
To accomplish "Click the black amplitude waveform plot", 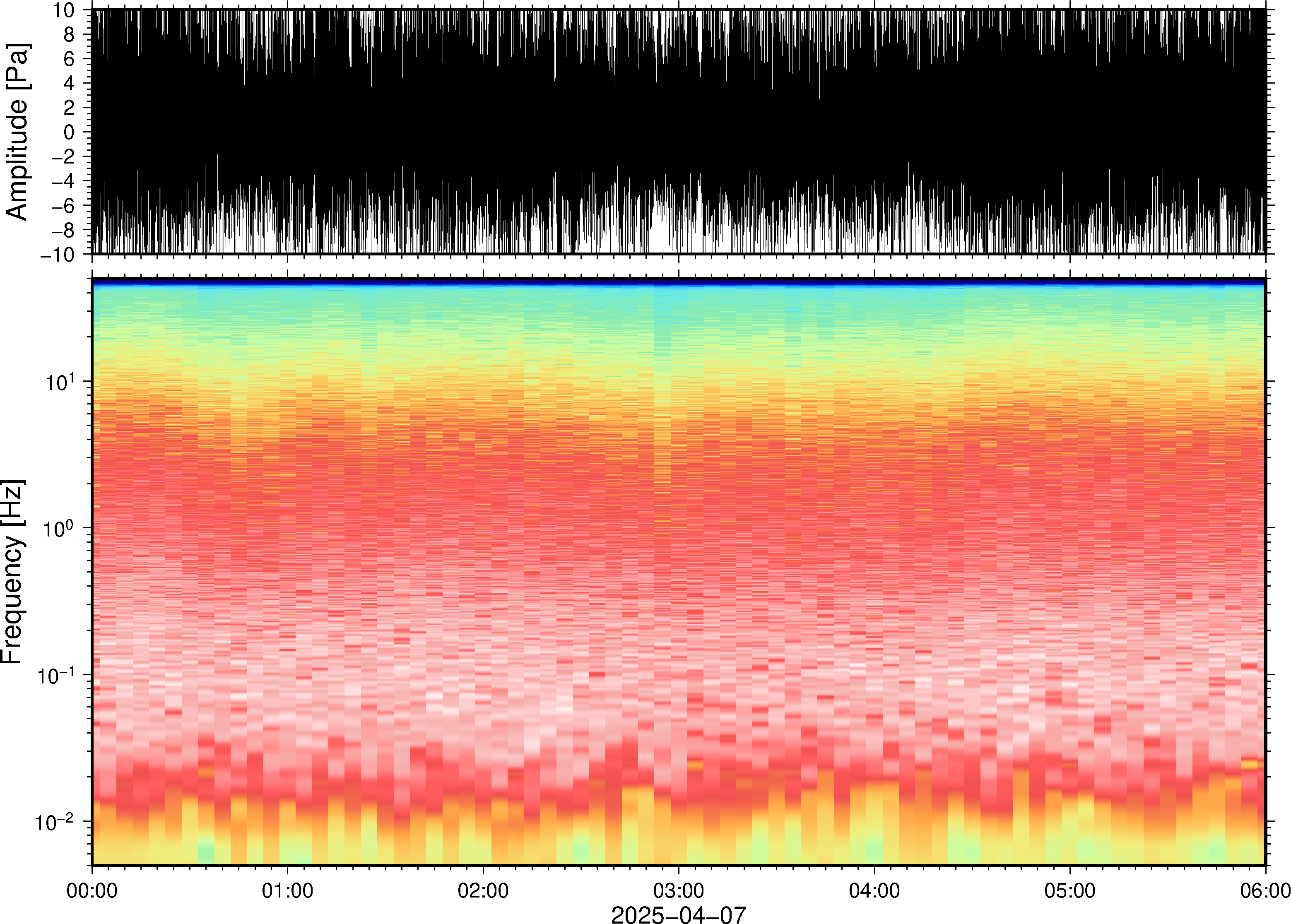I will (x=679, y=131).
